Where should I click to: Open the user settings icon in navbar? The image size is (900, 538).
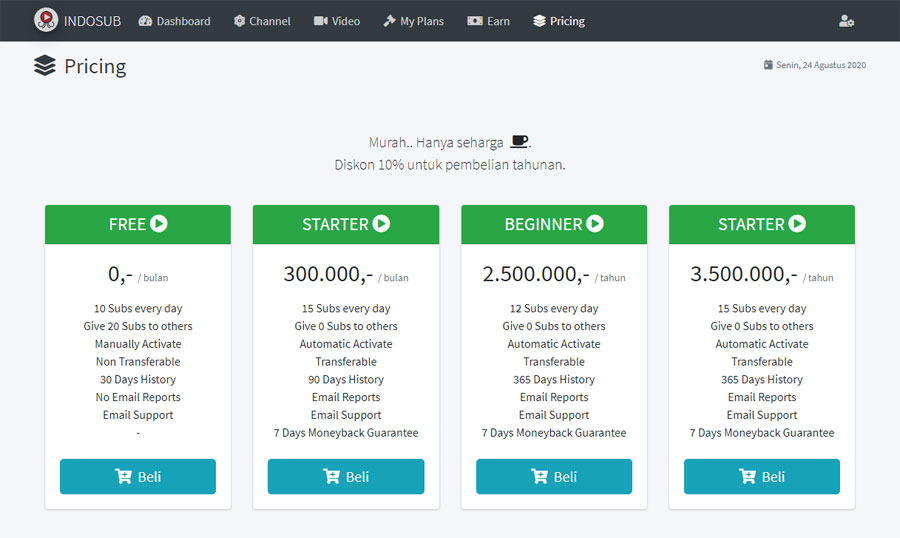[x=847, y=21]
